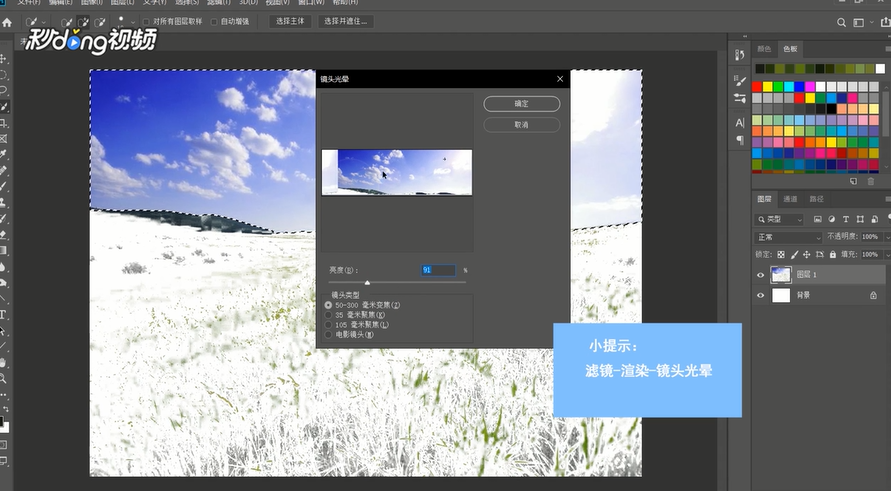Close the 镜头光晕 dialog
The height and width of the screenshot is (491, 891).
tap(560, 79)
